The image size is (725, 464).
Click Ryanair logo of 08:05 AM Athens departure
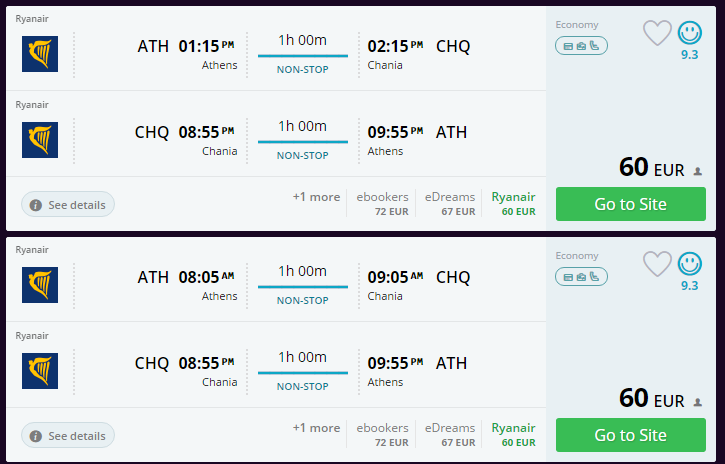pyautogui.click(x=40, y=285)
